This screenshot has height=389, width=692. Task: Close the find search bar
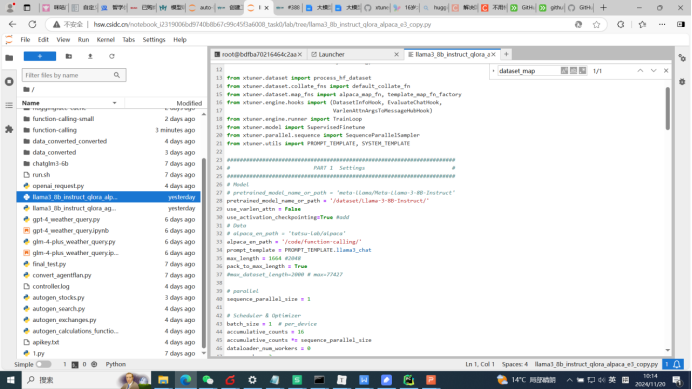coord(666,71)
